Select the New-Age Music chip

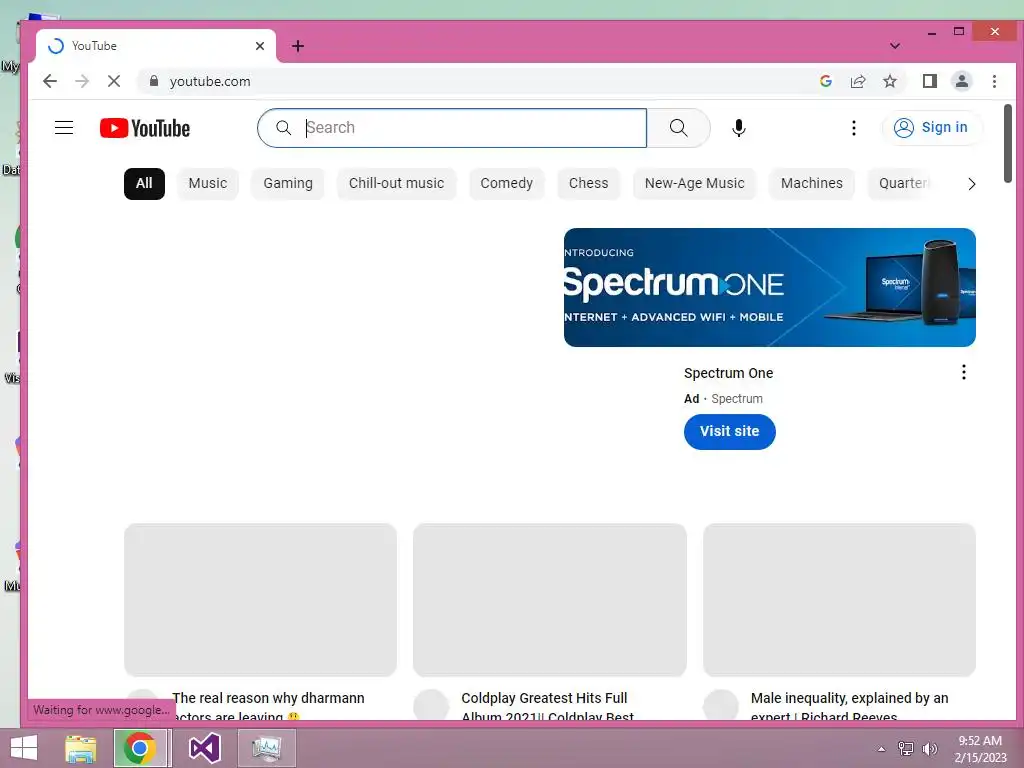click(695, 184)
